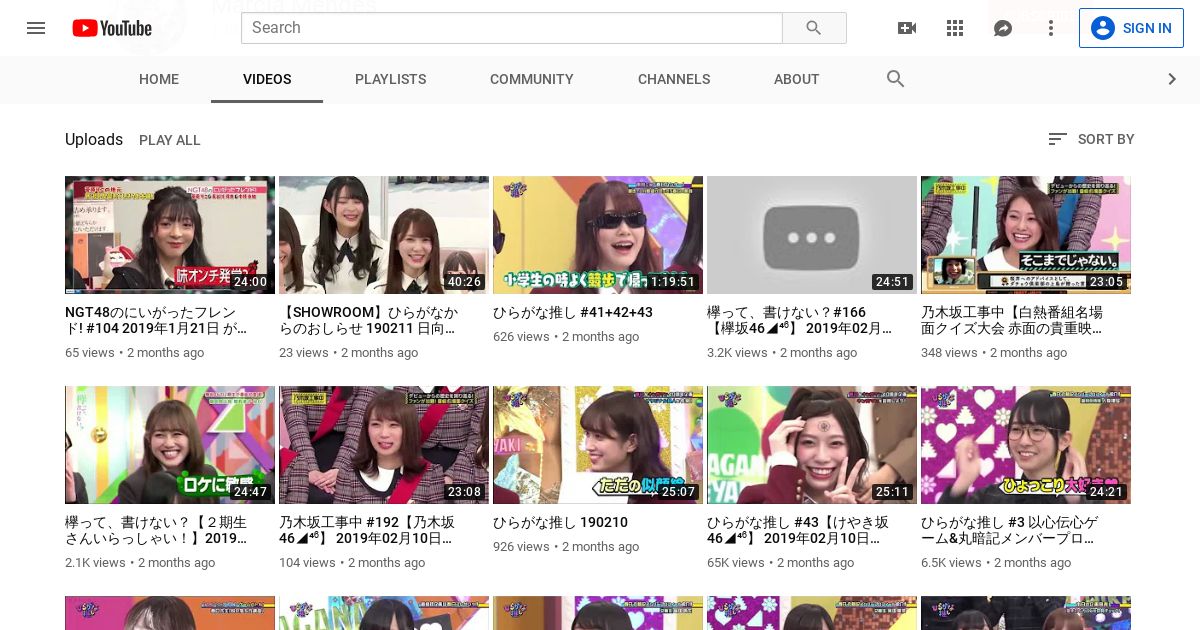Open the create video camera icon
1200x630 pixels.
(907, 28)
